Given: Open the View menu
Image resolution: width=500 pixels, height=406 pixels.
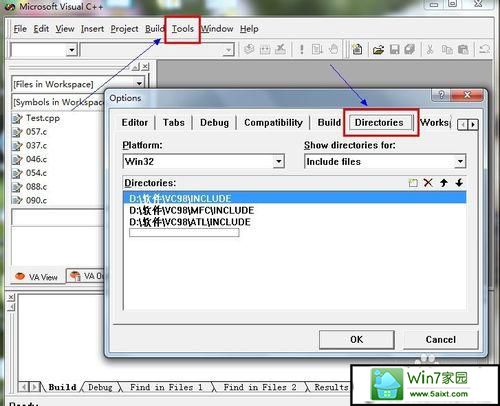Looking at the screenshot, I should pyautogui.click(x=65, y=29).
